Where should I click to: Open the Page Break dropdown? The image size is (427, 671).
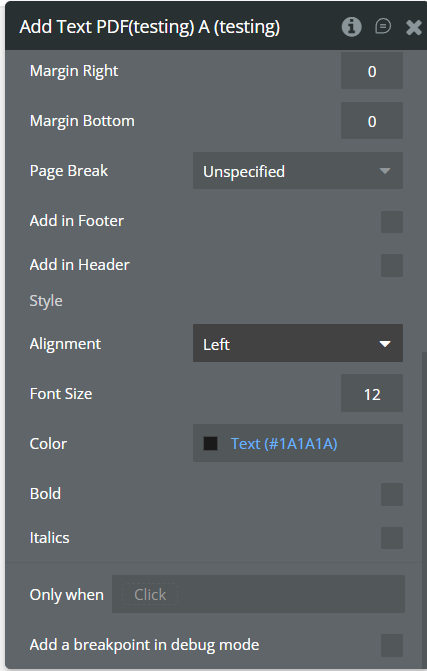(x=298, y=171)
